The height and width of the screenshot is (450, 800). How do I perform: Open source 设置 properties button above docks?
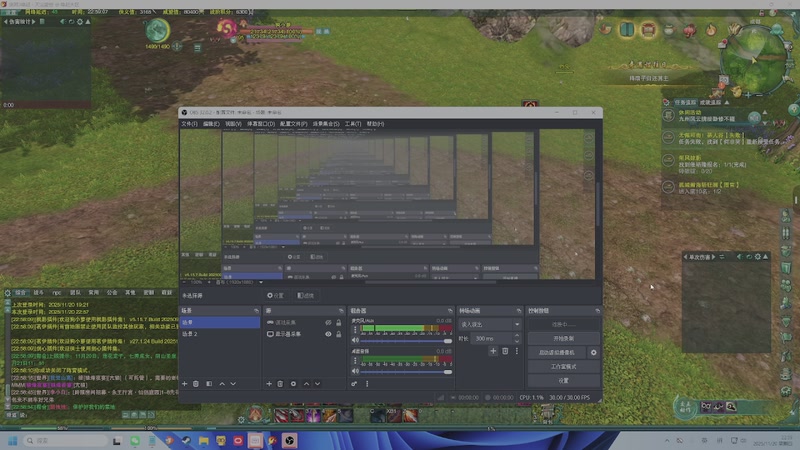coord(276,295)
